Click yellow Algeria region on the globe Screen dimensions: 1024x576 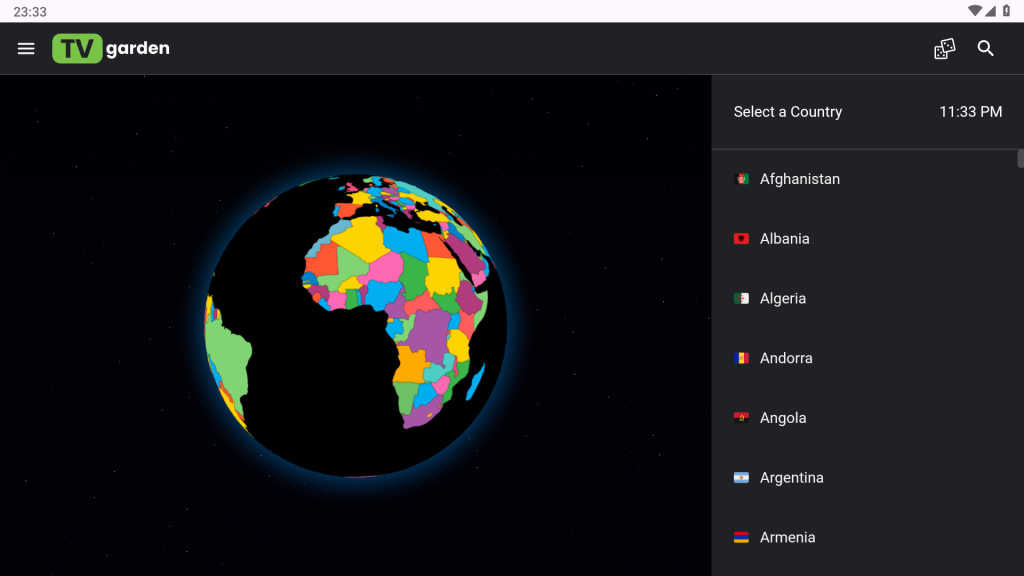[362, 238]
